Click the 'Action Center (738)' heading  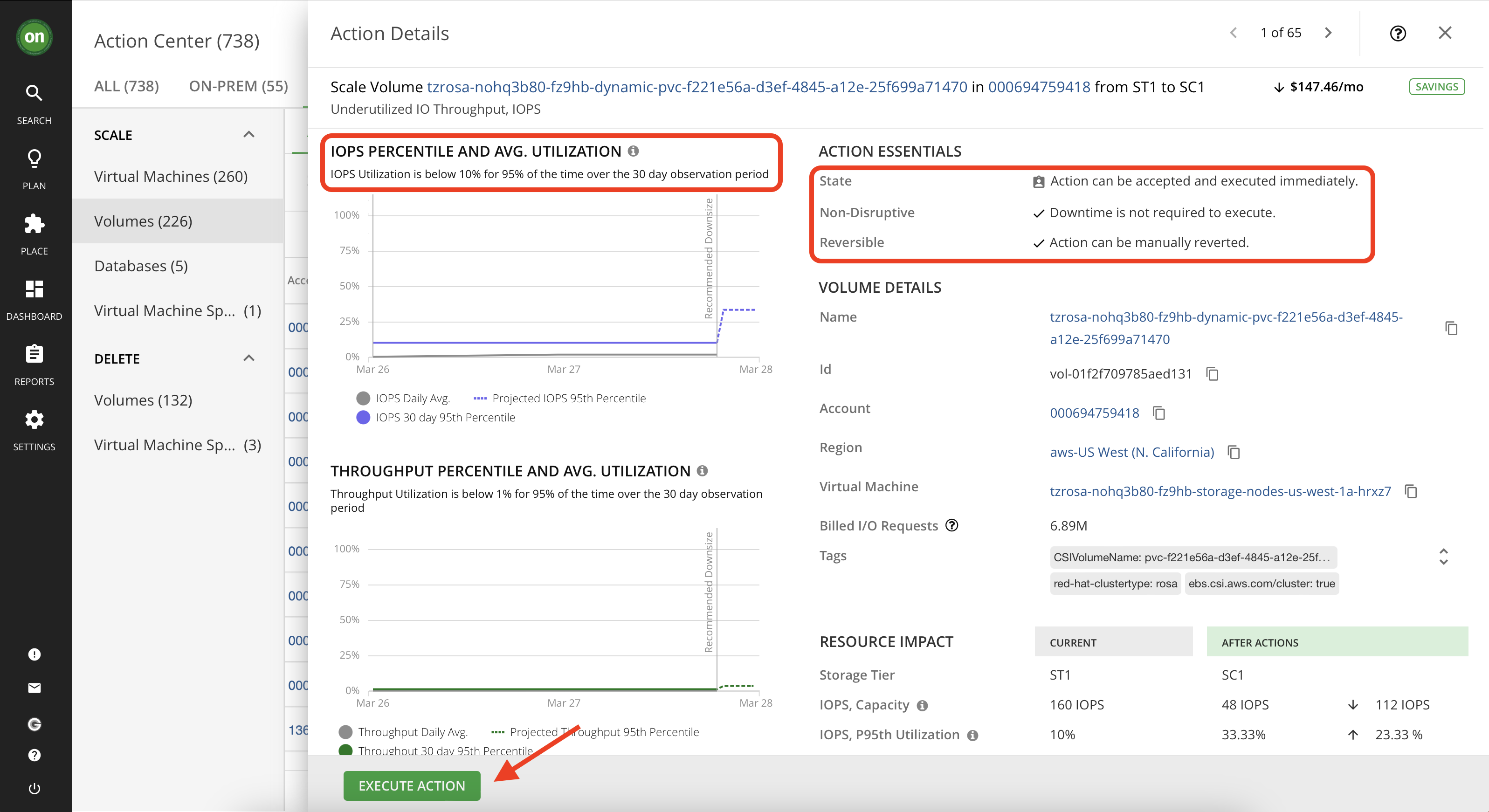click(177, 41)
